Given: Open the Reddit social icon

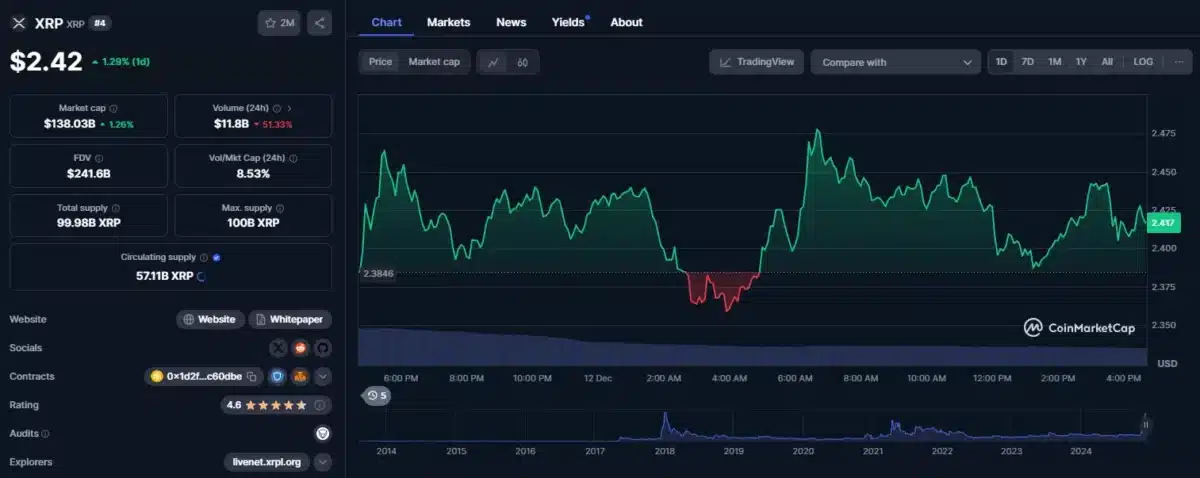Looking at the screenshot, I should 301,348.
